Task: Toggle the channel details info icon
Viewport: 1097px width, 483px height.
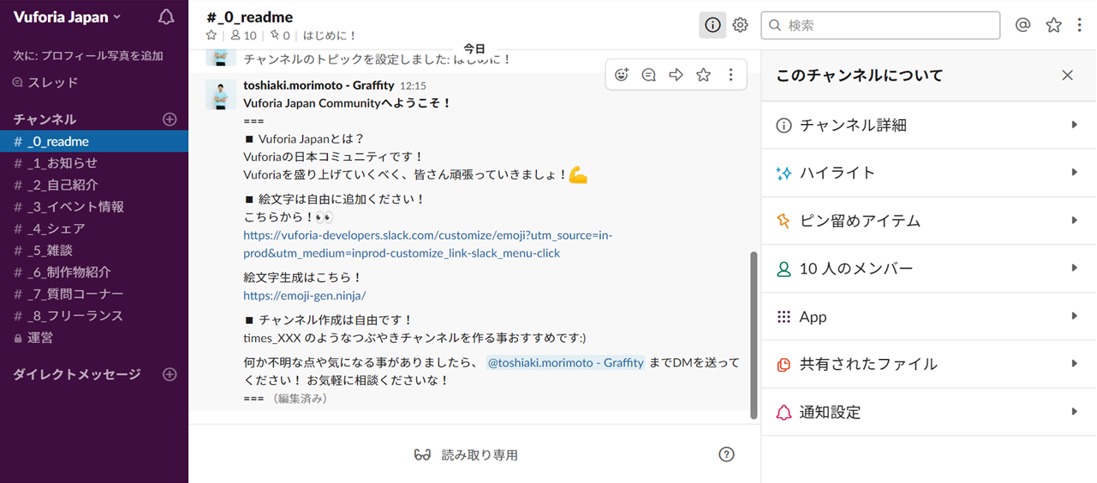Action: pos(712,25)
